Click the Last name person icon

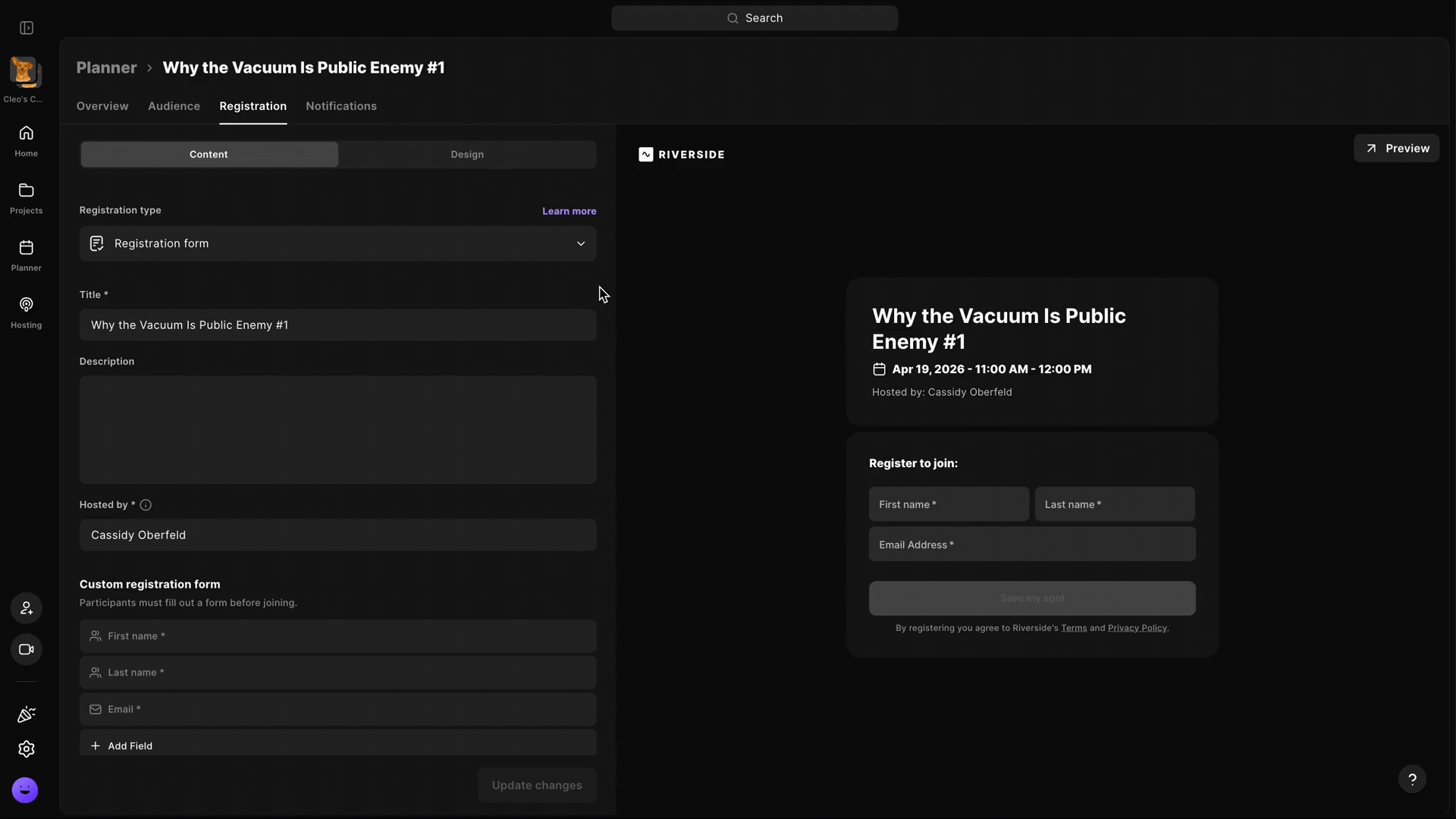tap(96, 673)
